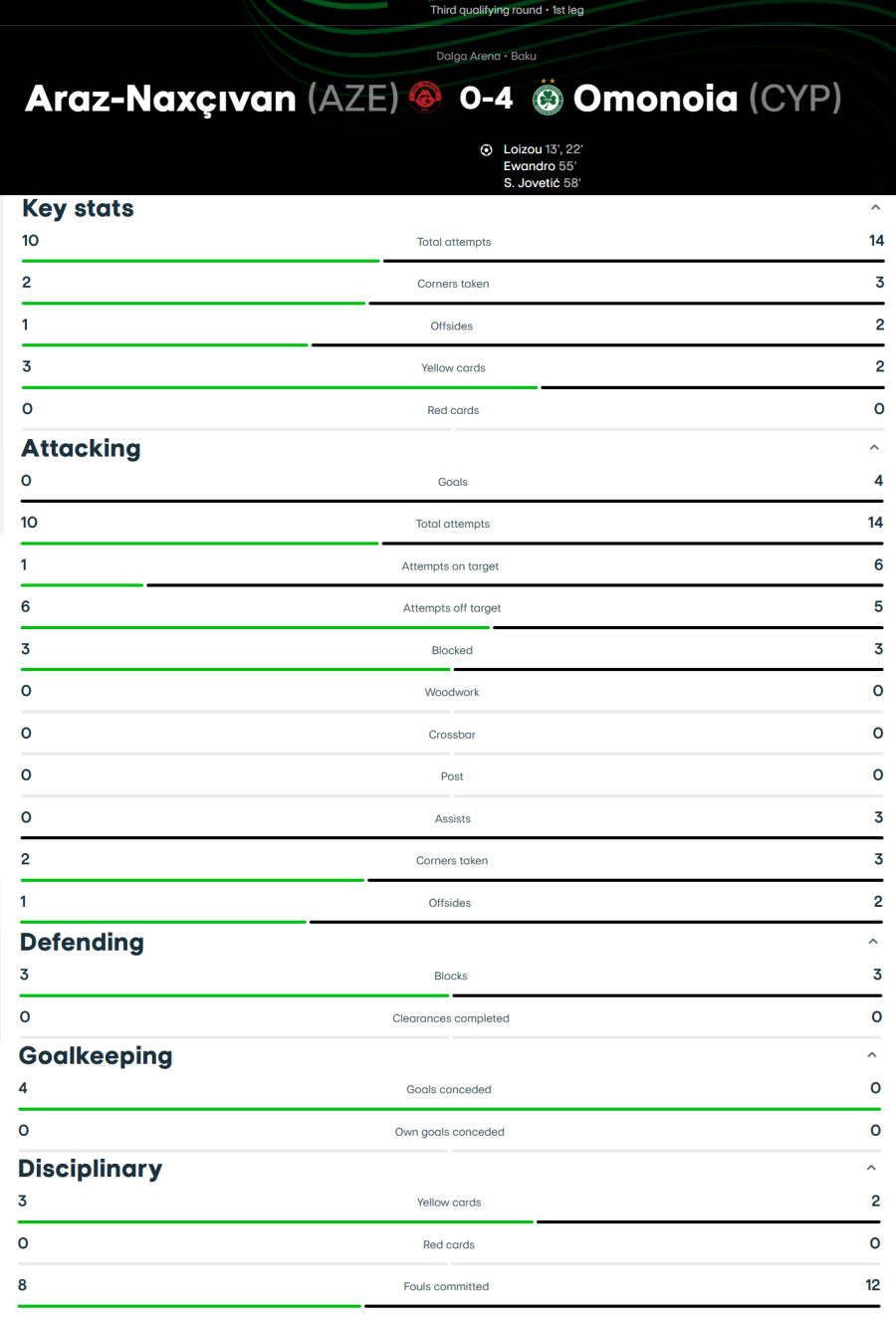Click the Key stats heading
The height and width of the screenshot is (1319, 896).
point(78,208)
